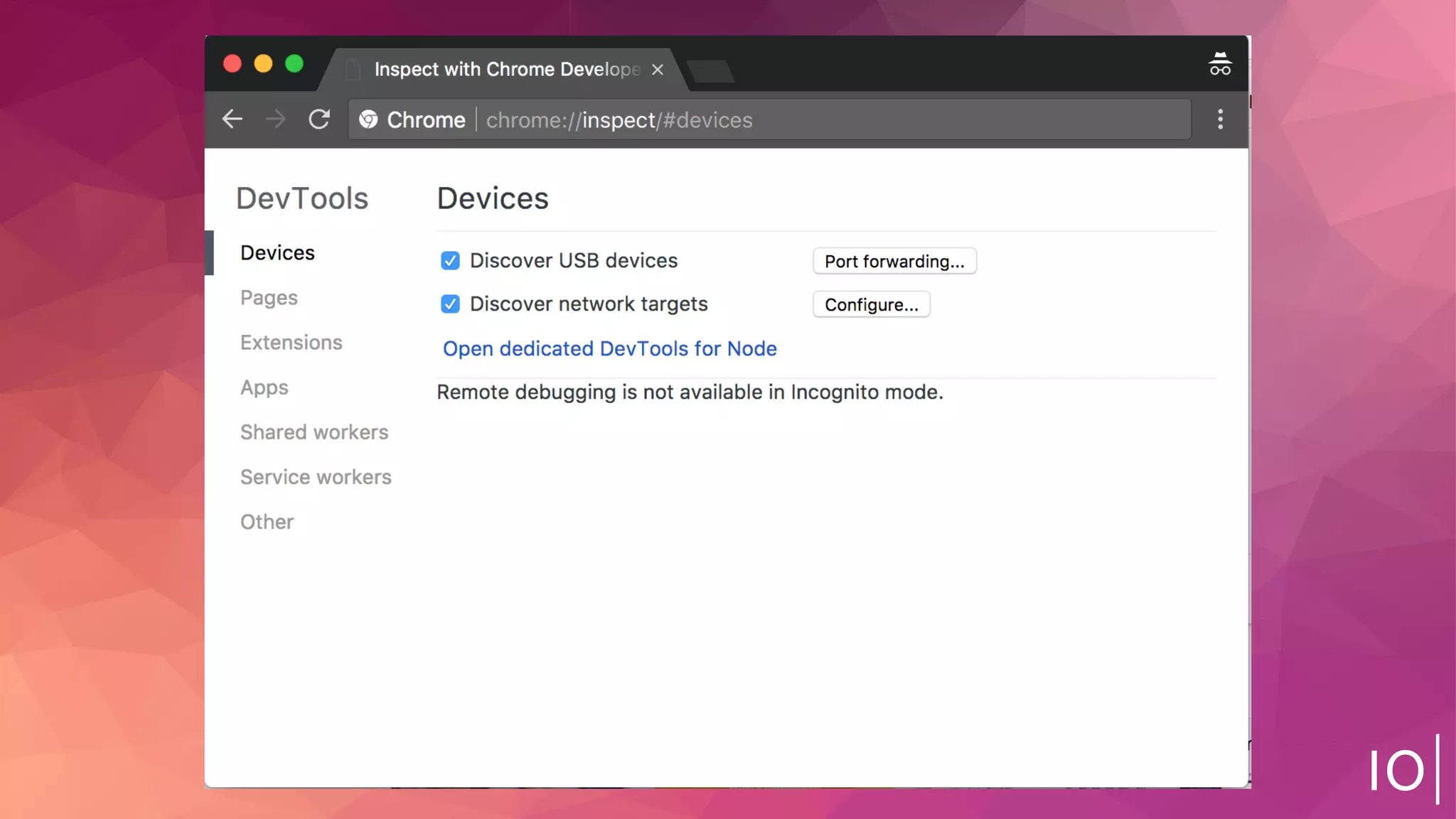The width and height of the screenshot is (1456, 819).
Task: Select the Inspect with Chrome Developer tab
Action: coord(503,70)
